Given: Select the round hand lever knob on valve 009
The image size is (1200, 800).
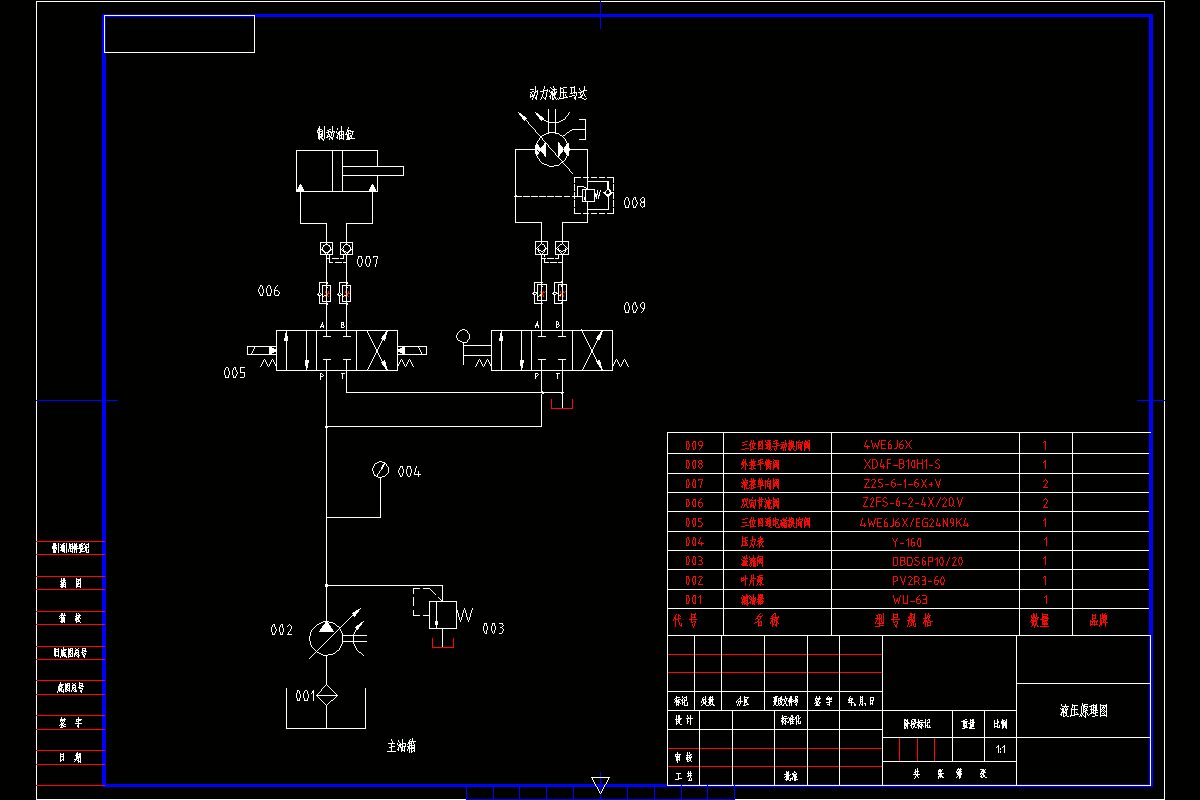Looking at the screenshot, I should coord(463,337).
